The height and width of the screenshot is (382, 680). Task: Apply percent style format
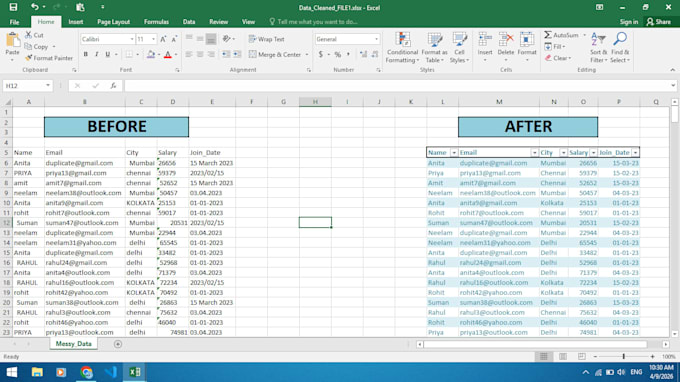tap(337, 55)
